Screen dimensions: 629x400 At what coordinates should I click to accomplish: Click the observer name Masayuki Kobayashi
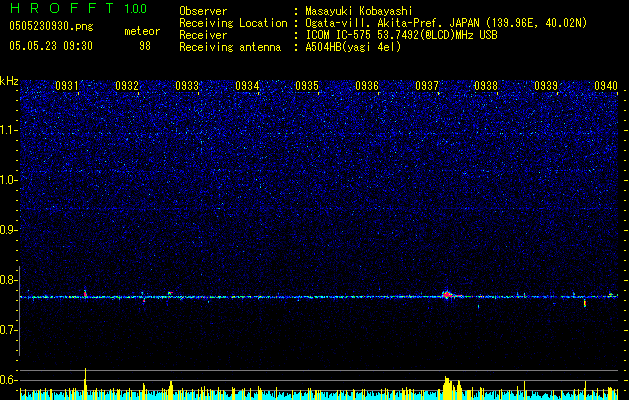(x=359, y=11)
